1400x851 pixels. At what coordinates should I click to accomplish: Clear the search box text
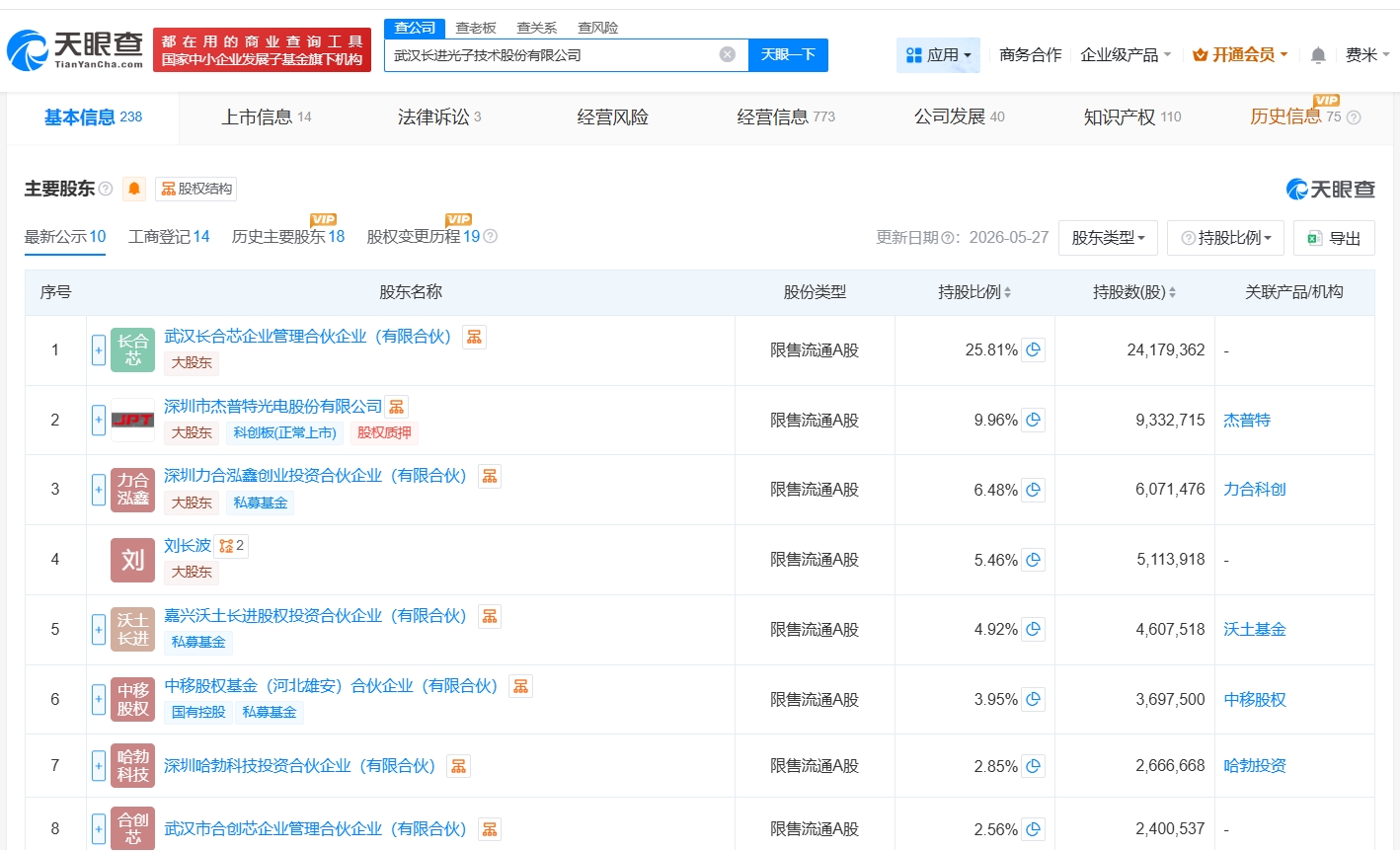pyautogui.click(x=728, y=55)
